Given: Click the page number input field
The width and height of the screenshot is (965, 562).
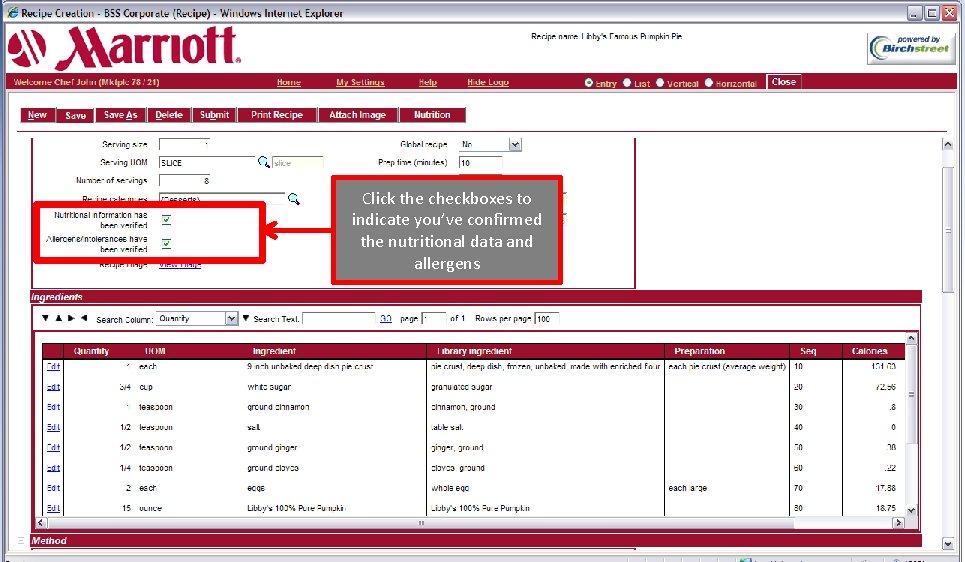Looking at the screenshot, I should 434,319.
